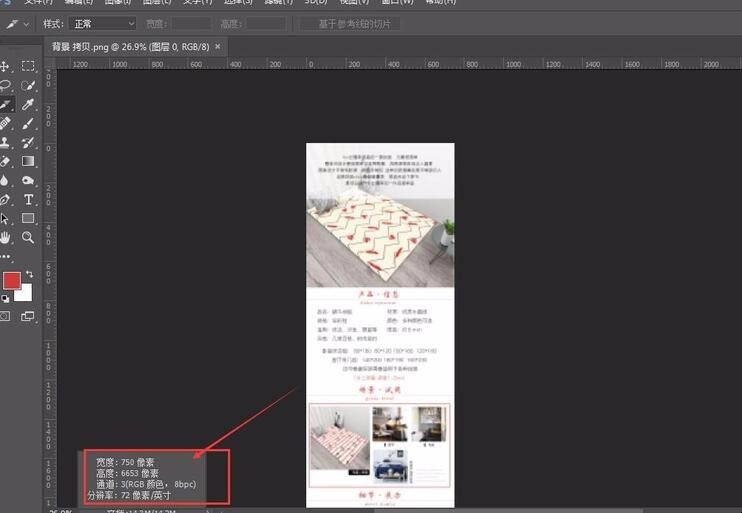Screen dimensions: 742x513
Task: Switch to the 背景 拷贝.png document tab
Action: 130,47
